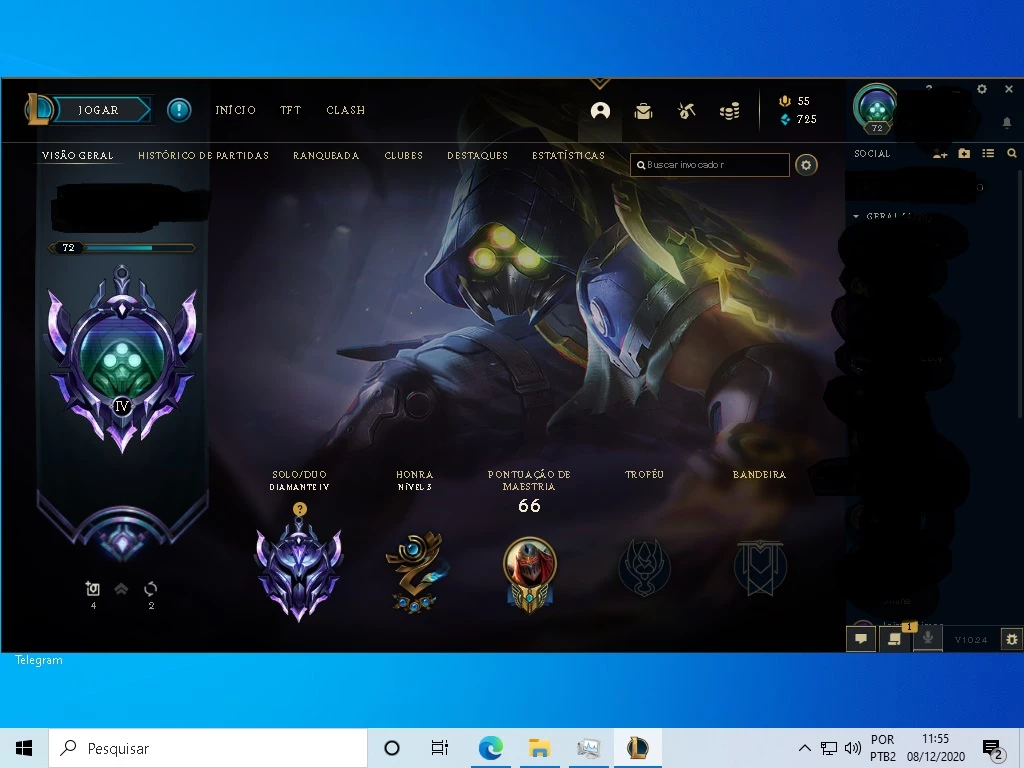Click the profile background changer icon

93,589
